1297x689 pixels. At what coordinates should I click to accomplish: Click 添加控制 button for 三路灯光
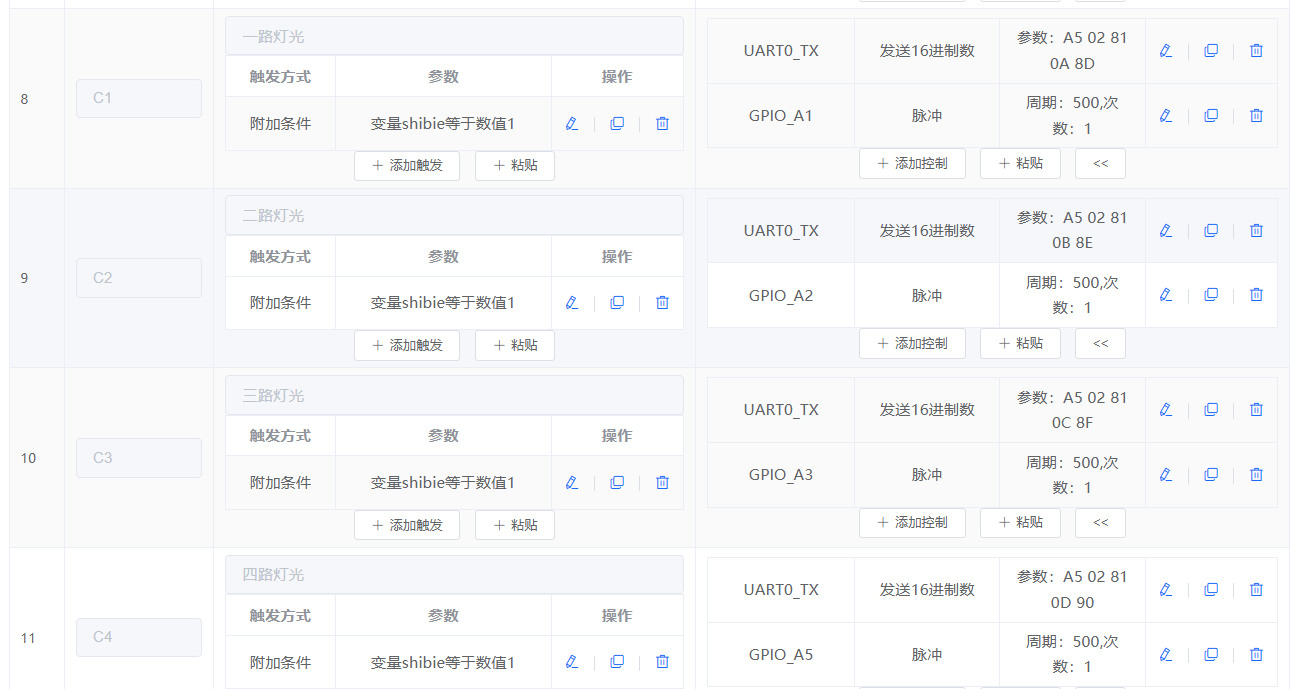[x=912, y=522]
